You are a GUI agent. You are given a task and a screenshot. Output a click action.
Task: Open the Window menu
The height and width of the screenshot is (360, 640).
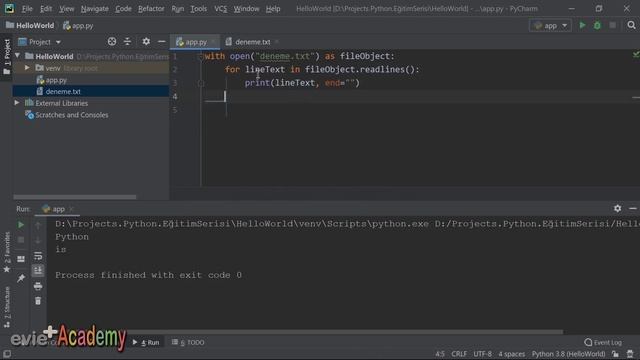tap(246, 9)
